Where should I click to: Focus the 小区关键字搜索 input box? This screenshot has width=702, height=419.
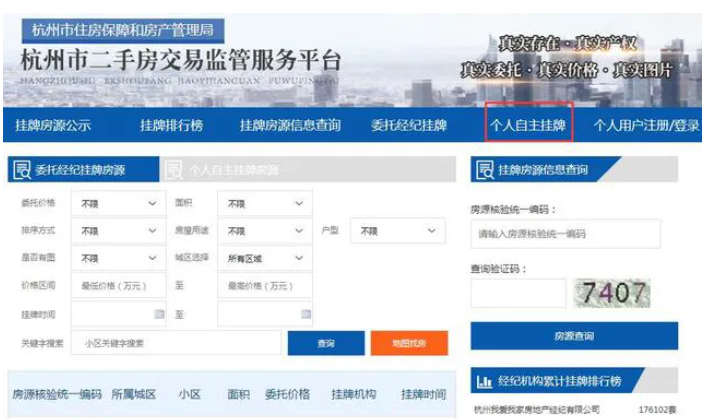(x=176, y=343)
